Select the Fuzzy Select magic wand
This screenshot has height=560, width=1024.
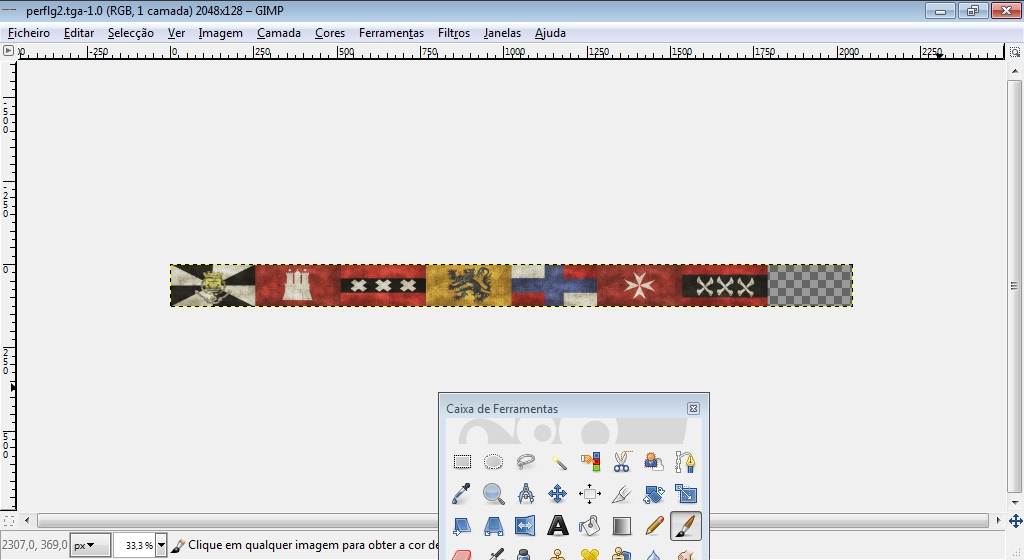(558, 462)
